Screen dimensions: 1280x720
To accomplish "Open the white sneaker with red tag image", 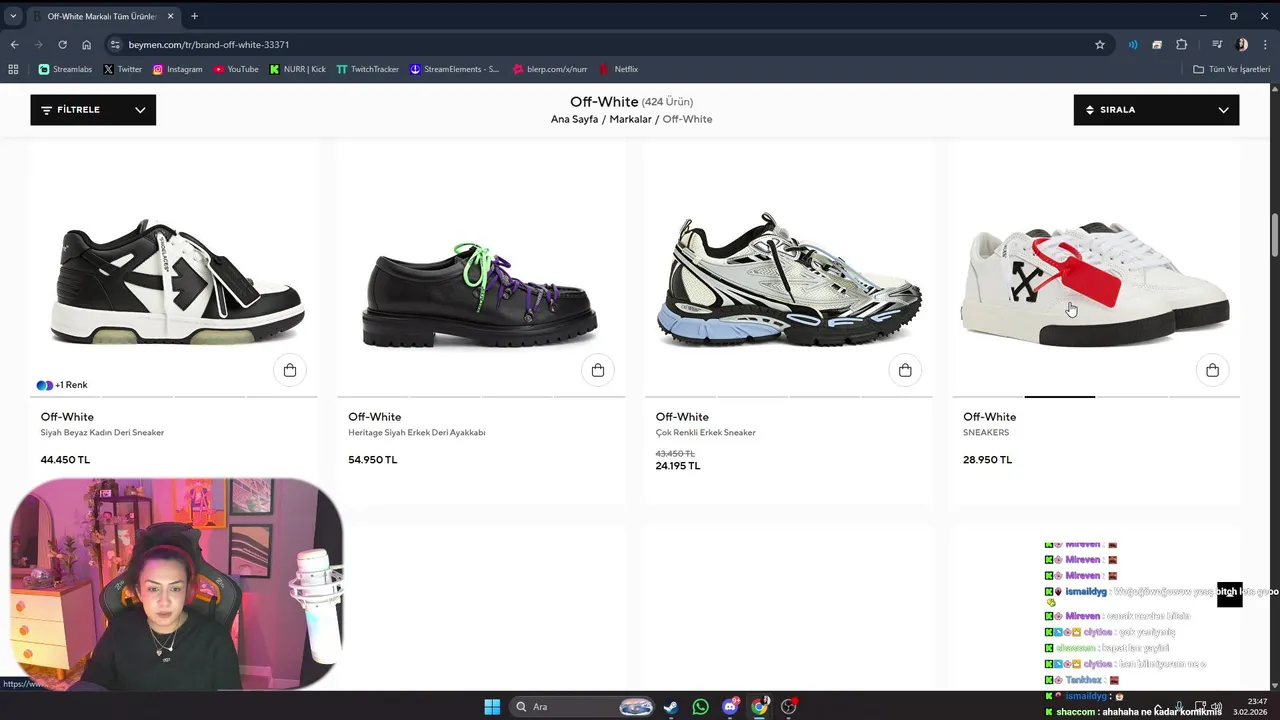I will (1095, 284).
